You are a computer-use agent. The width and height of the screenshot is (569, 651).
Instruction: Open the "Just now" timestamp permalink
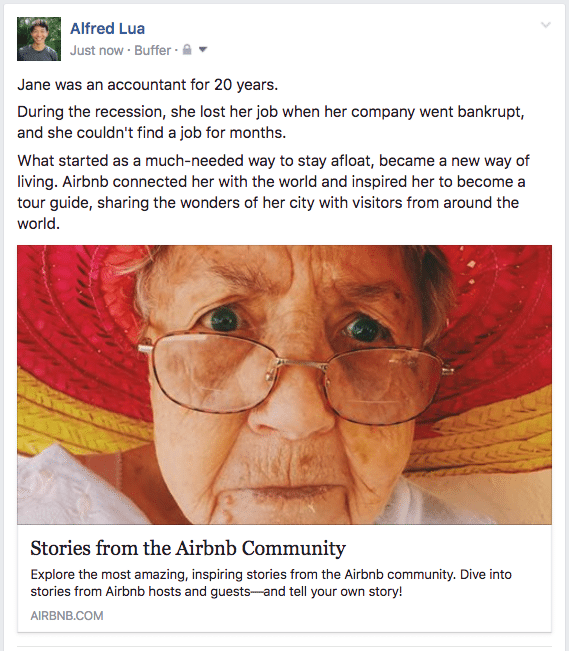(x=96, y=50)
